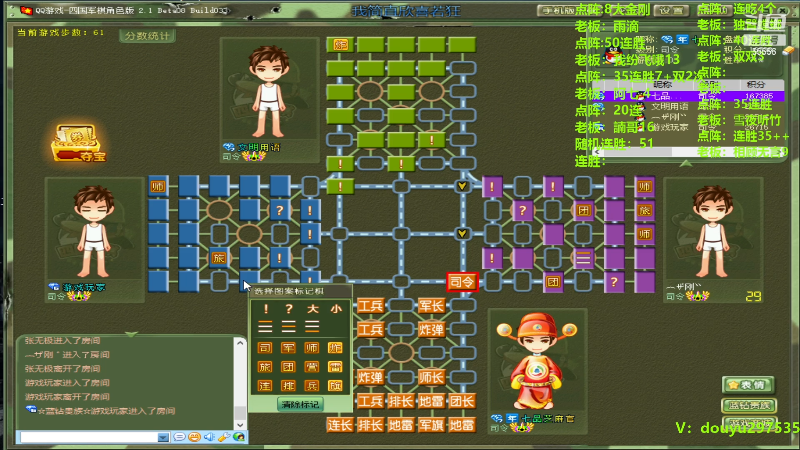800x450 pixels.
Task: Click the blue piece marked 师
Action: click(158, 187)
